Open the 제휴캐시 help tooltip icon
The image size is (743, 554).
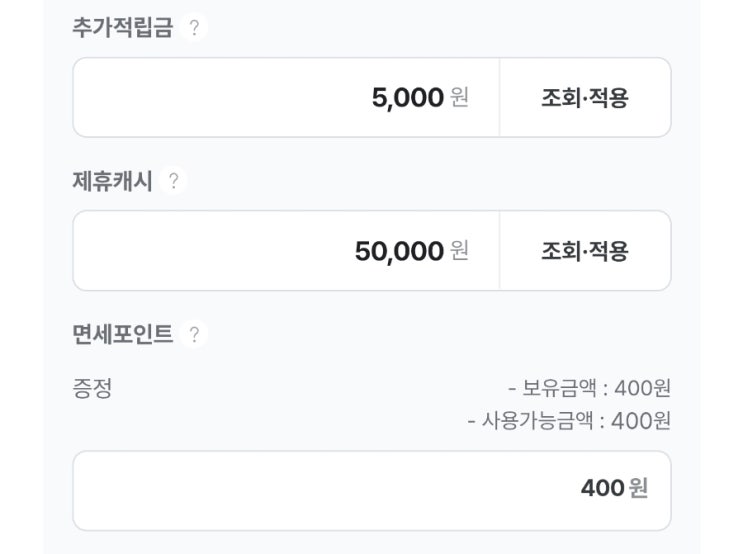point(174,181)
